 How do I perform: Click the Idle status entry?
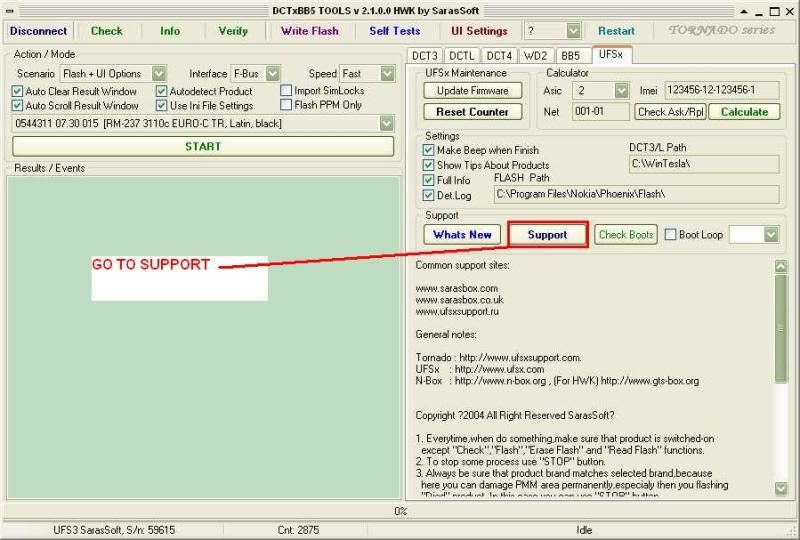[x=584, y=530]
